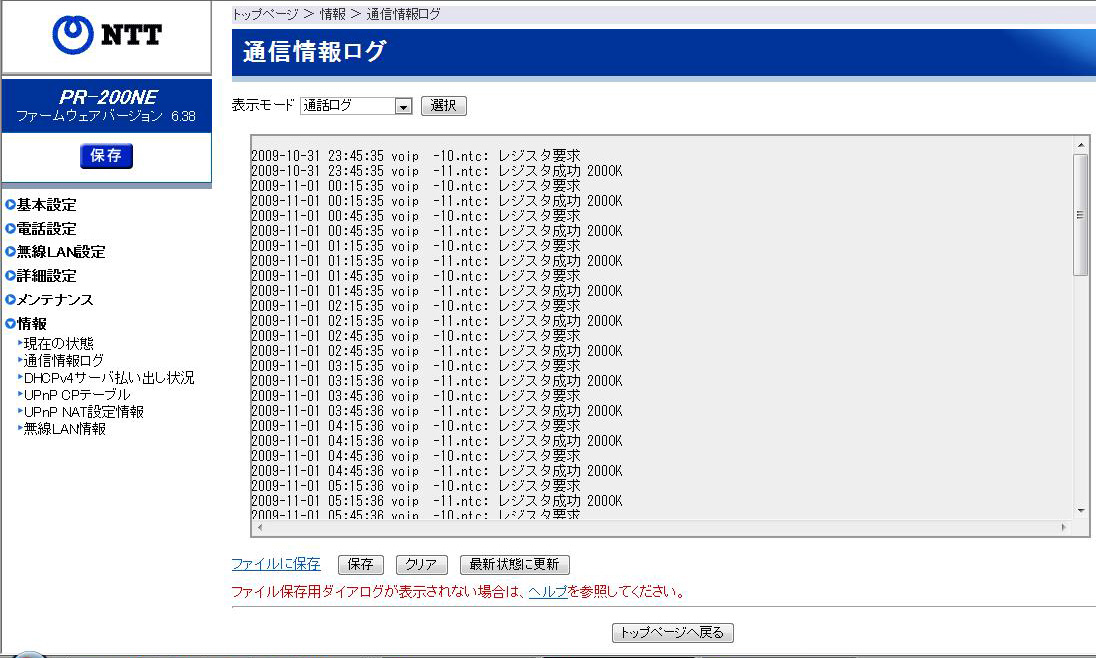
Task: Open 詳細設定 menu section
Action: tap(46, 276)
